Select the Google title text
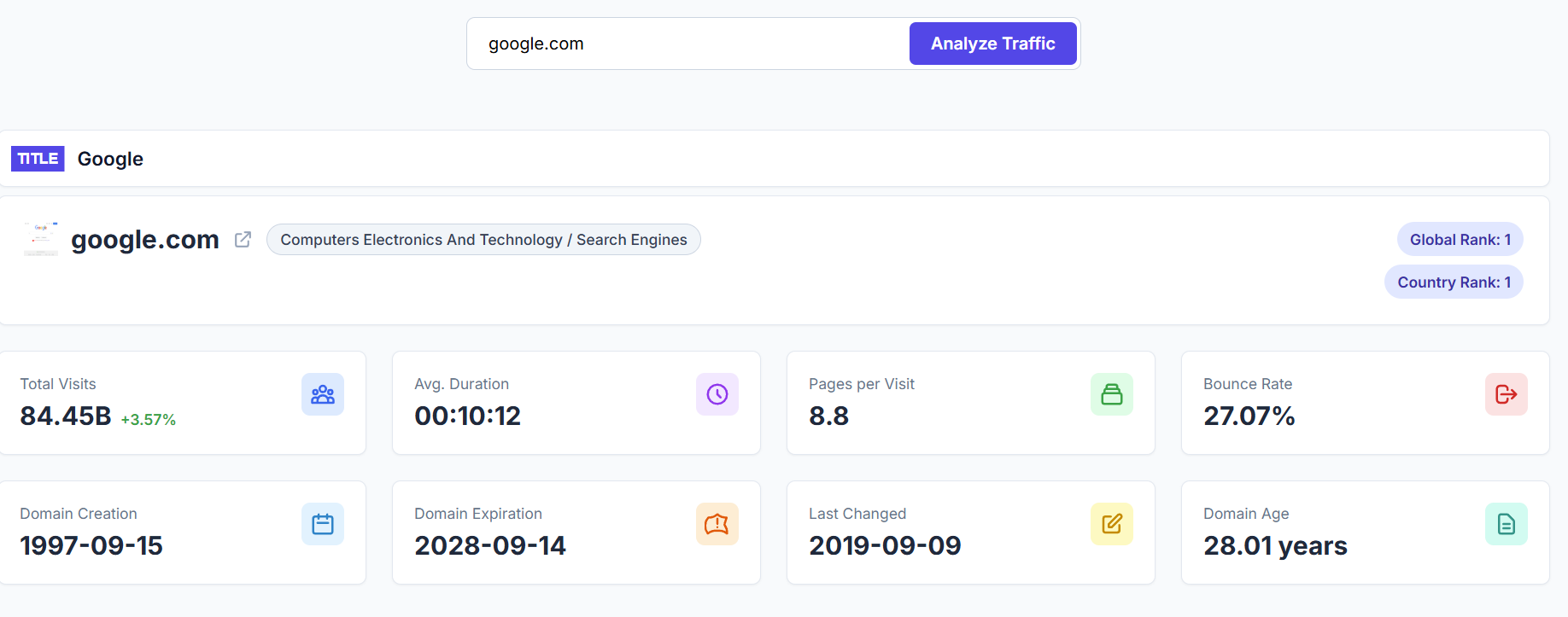The image size is (1568, 617). (110, 159)
